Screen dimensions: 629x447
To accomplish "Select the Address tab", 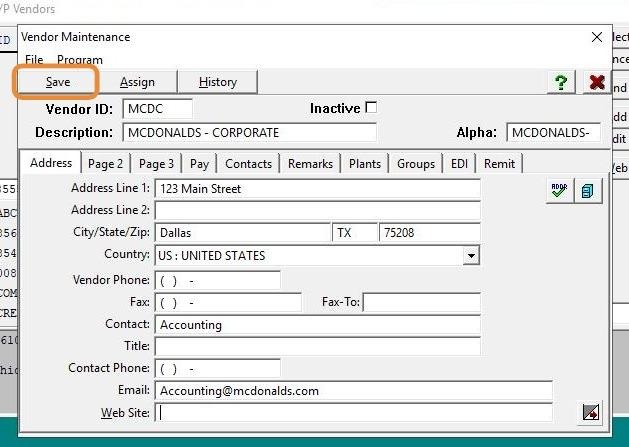I will [x=51, y=163].
